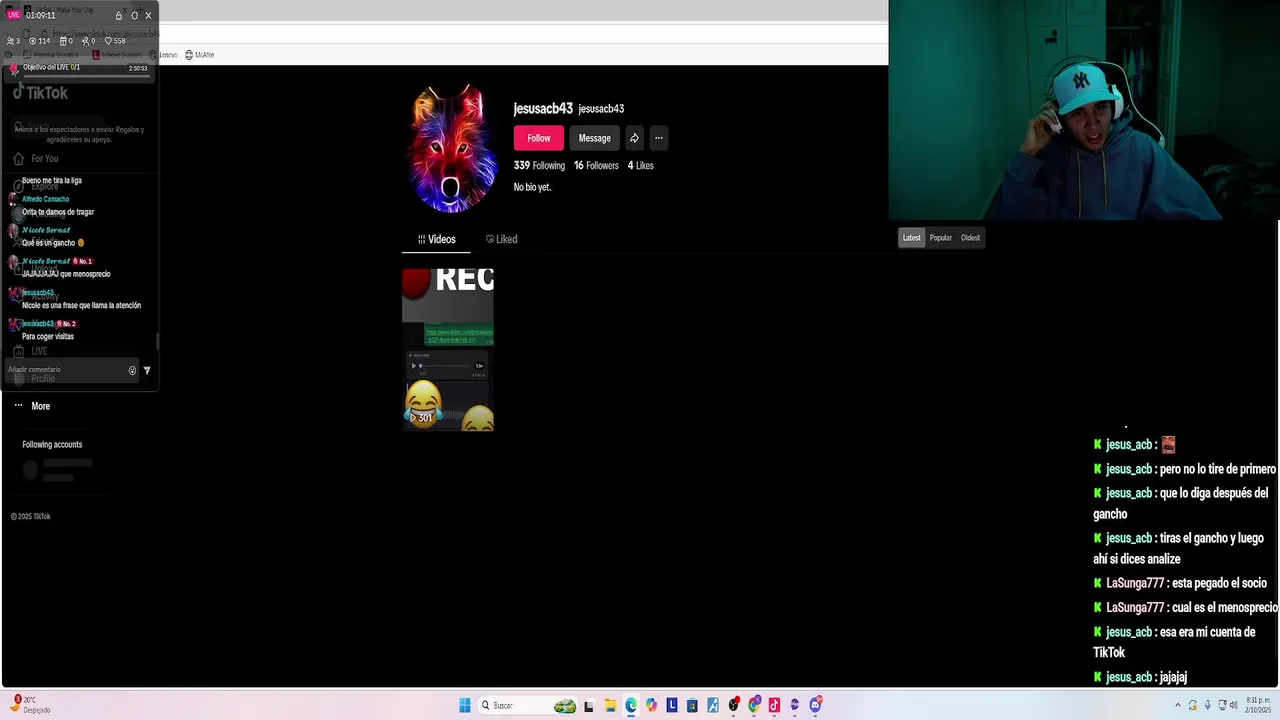Switch to the Liked tab
The height and width of the screenshot is (720, 1280).
pyautogui.click(x=502, y=239)
